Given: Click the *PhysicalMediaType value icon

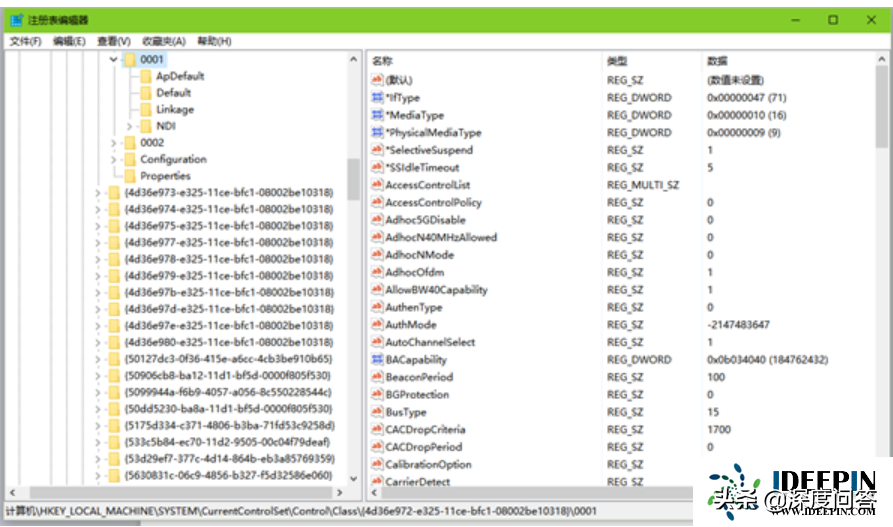Looking at the screenshot, I should 377,132.
